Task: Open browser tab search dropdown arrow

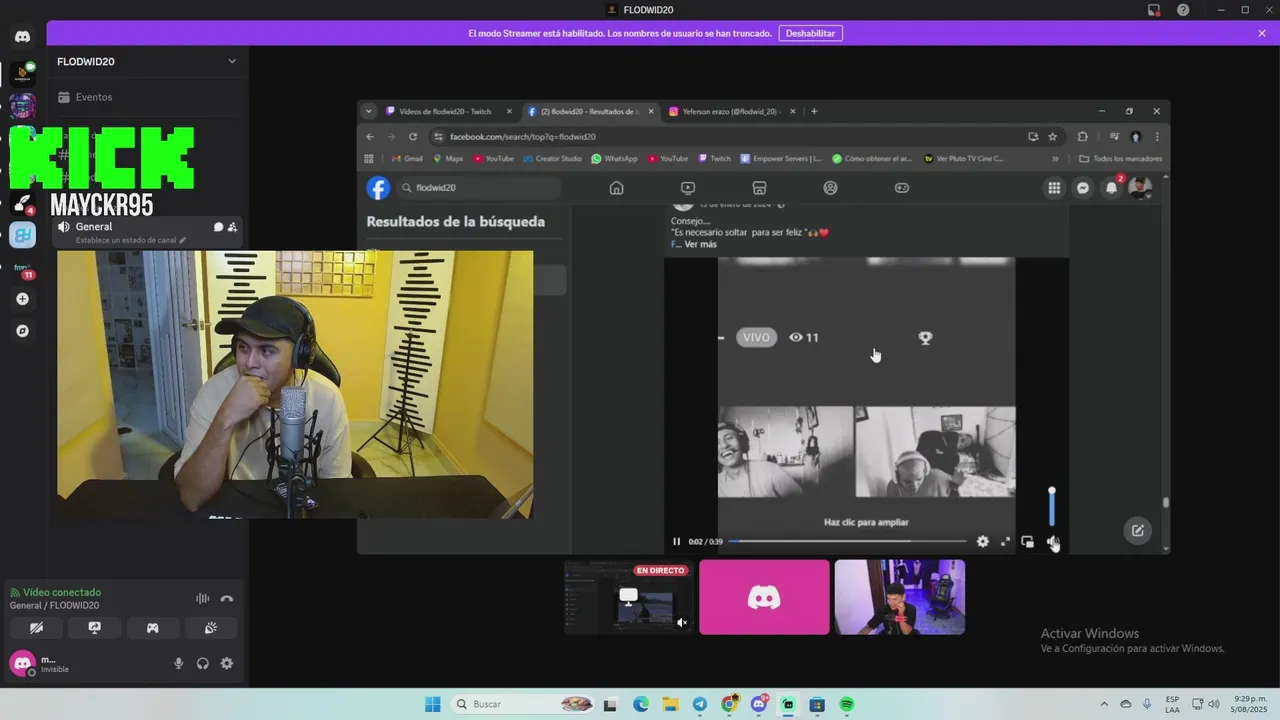Action: coord(369,111)
